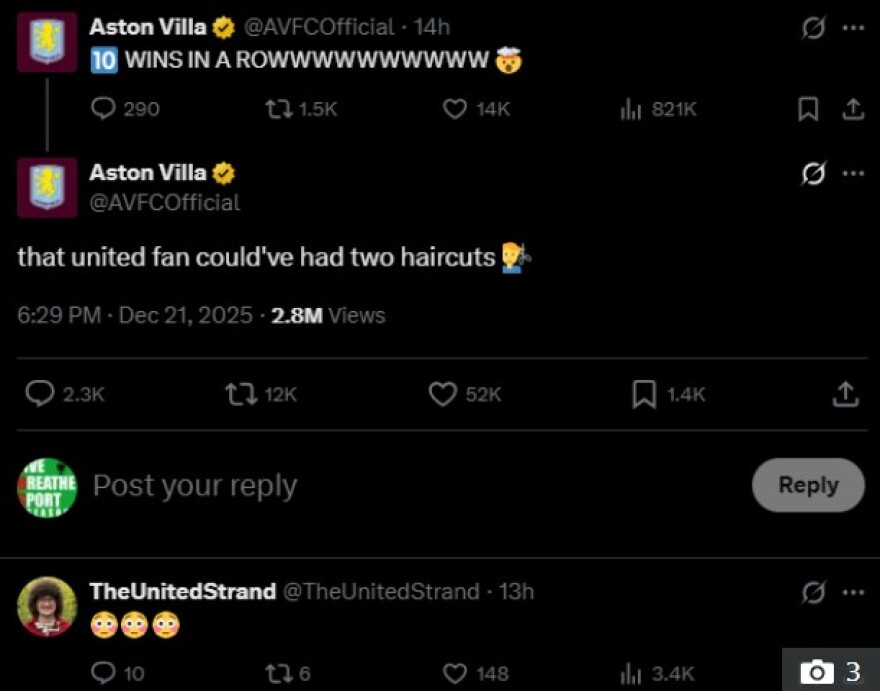Open the photo gallery camera counter
The image size is (880, 691).
point(832,671)
